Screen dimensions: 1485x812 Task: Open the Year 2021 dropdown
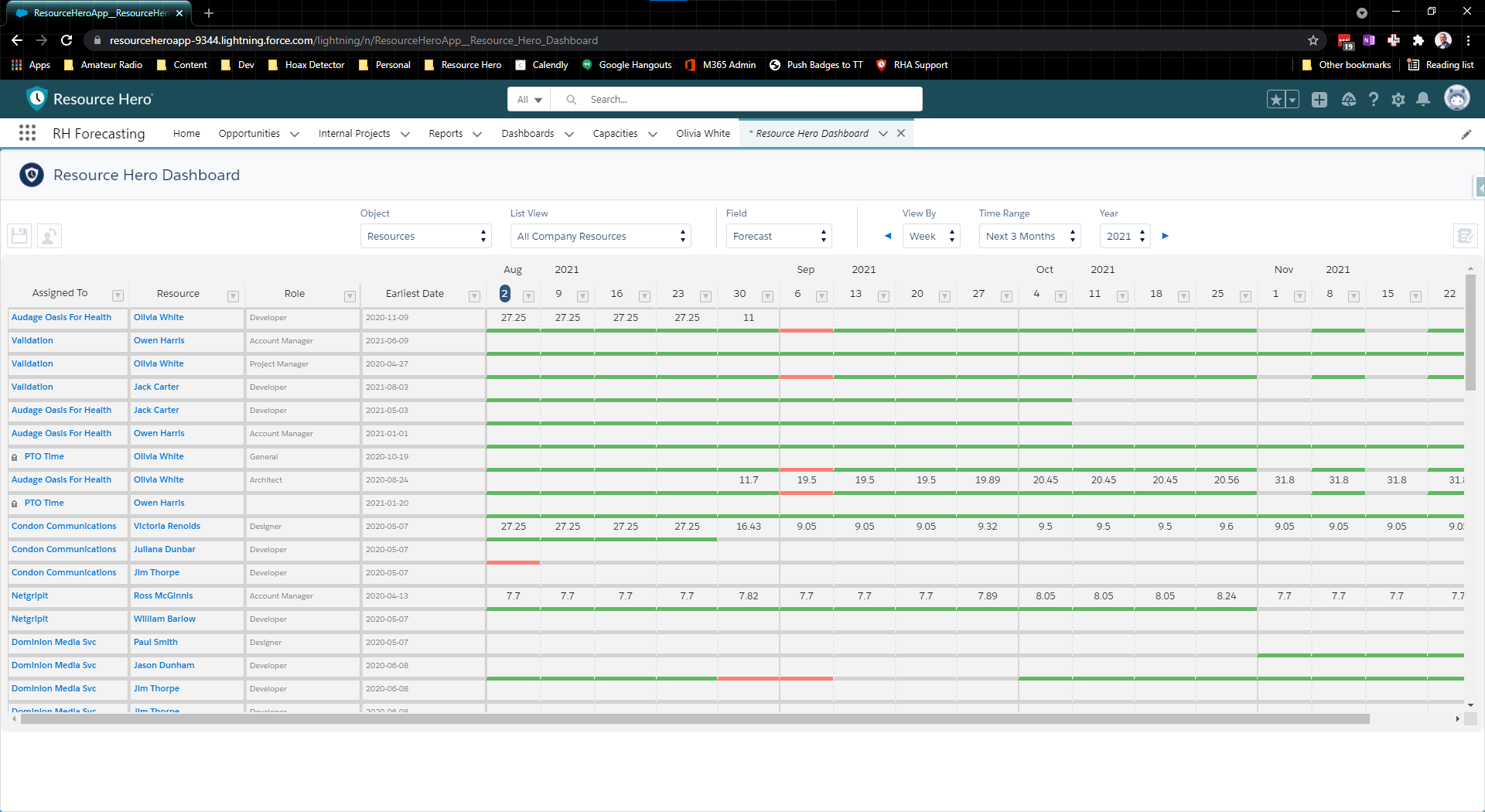[x=1125, y=236]
